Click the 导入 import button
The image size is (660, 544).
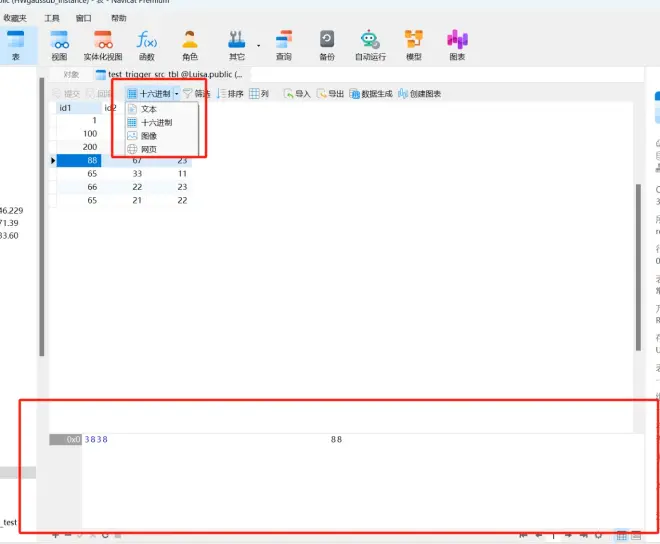pos(297,94)
